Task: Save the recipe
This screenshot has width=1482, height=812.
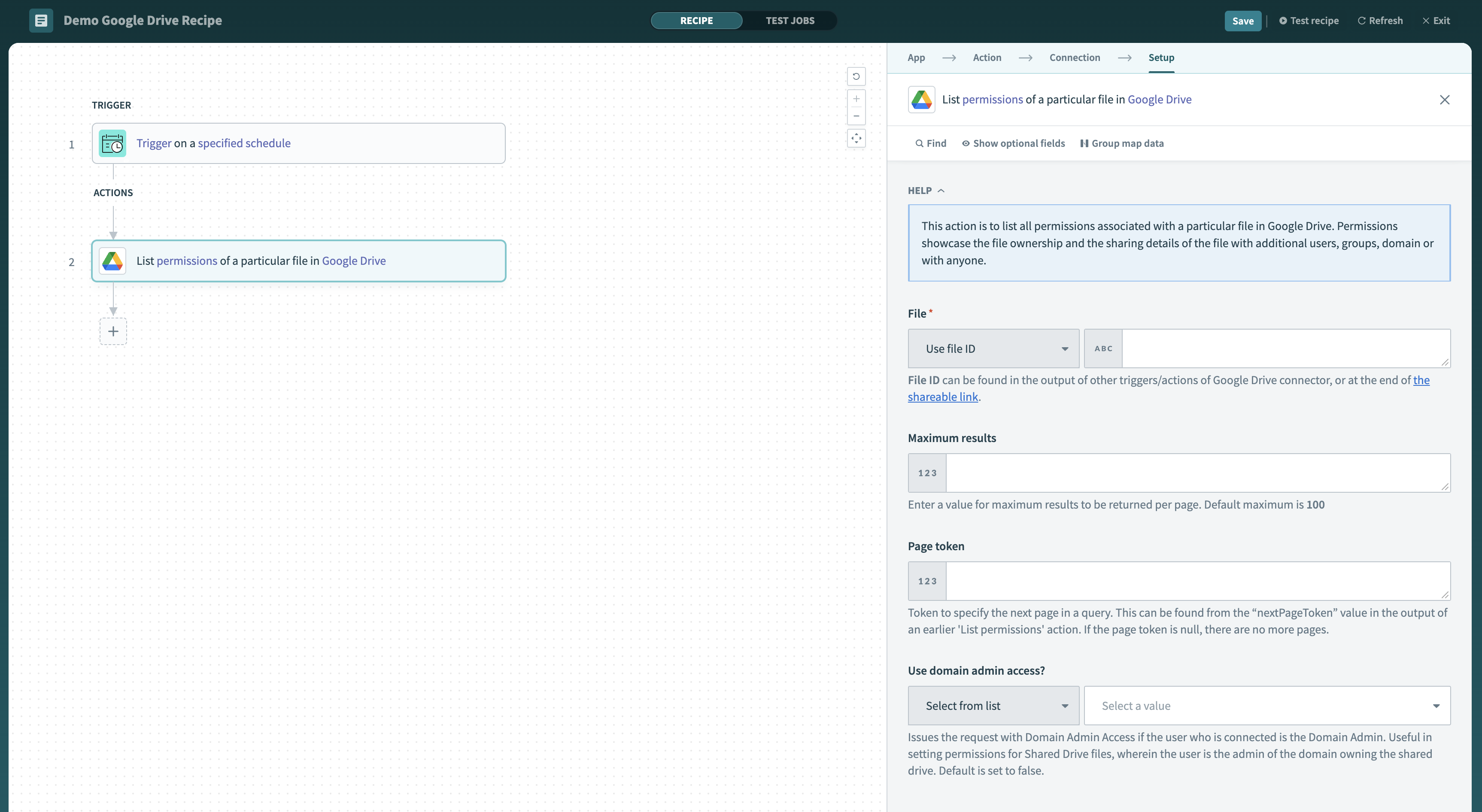Action: click(x=1243, y=21)
